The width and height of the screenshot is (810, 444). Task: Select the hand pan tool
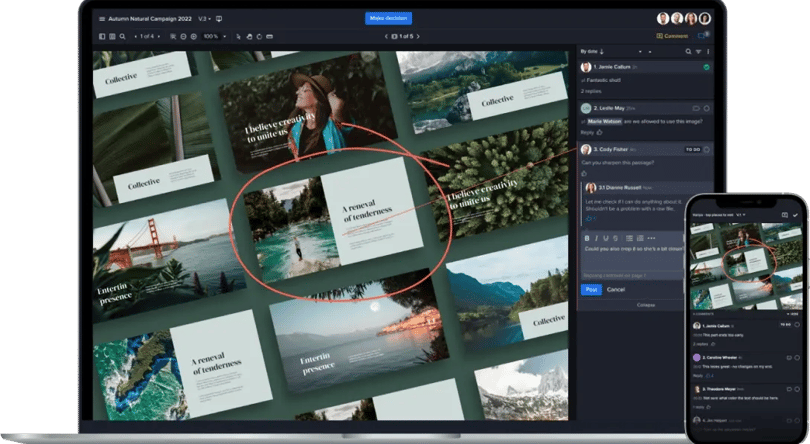tap(249, 36)
